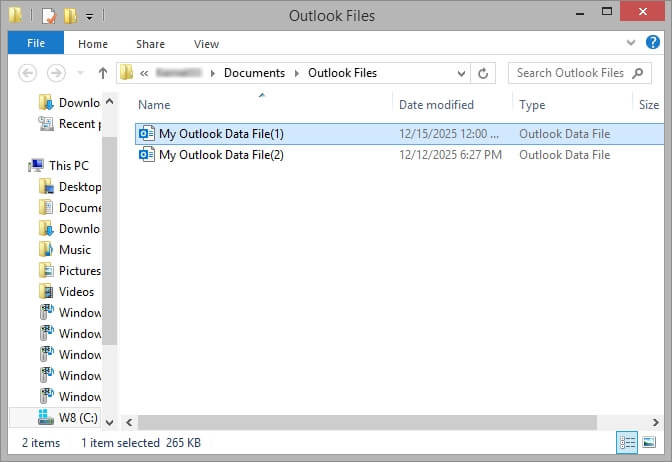Image resolution: width=672 pixels, height=462 pixels.
Task: Open the File ribbon tab
Action: click(x=36, y=43)
